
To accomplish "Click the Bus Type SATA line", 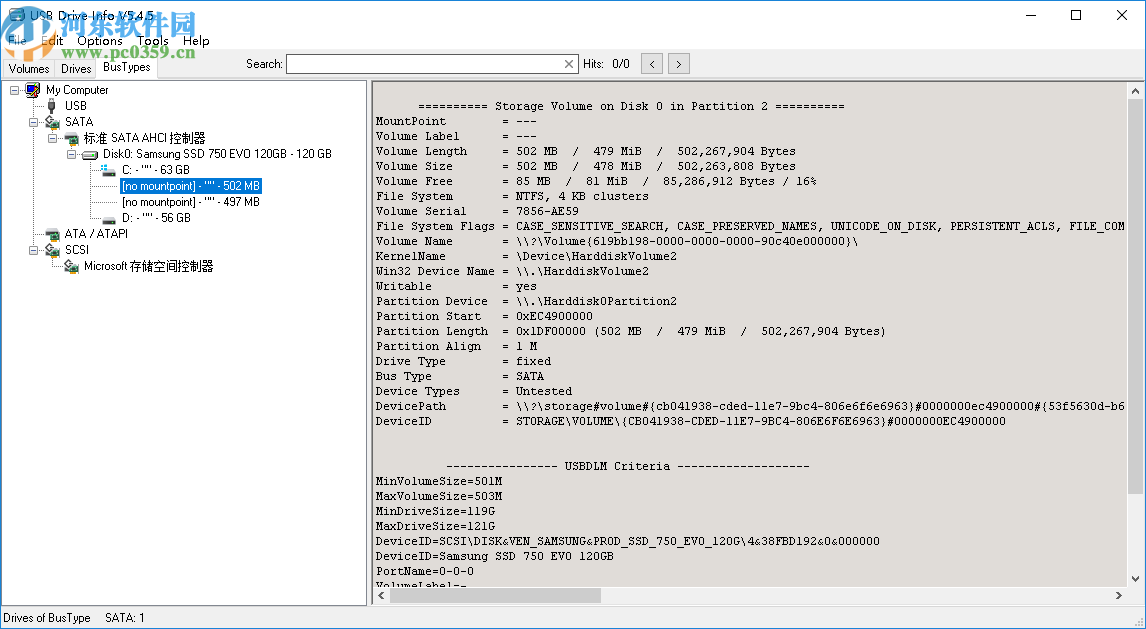I will point(460,376).
